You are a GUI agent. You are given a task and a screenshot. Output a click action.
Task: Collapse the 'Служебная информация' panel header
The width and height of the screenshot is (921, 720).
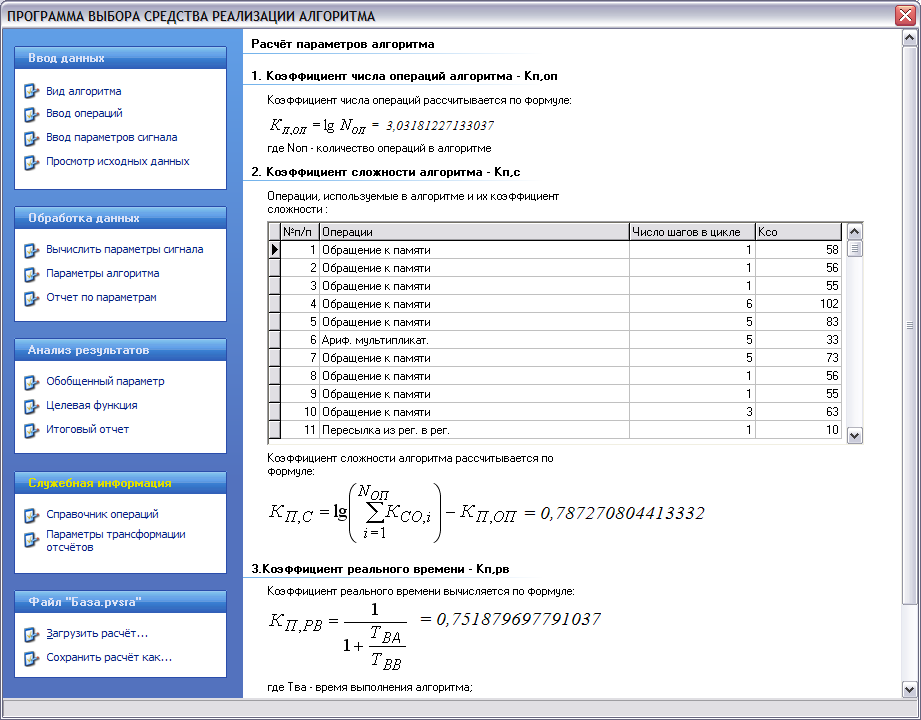120,483
